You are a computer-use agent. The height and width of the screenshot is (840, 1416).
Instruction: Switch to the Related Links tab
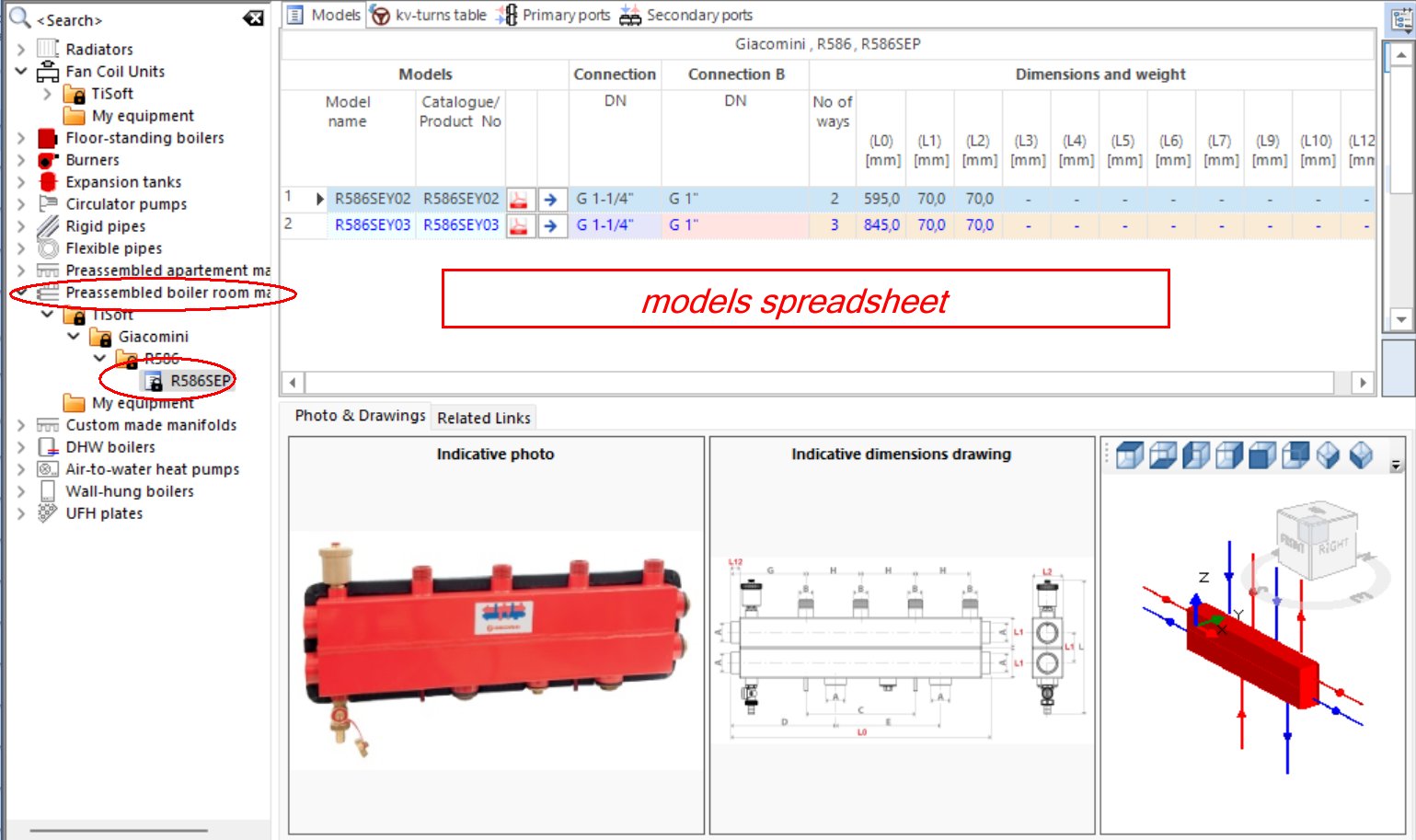484,417
